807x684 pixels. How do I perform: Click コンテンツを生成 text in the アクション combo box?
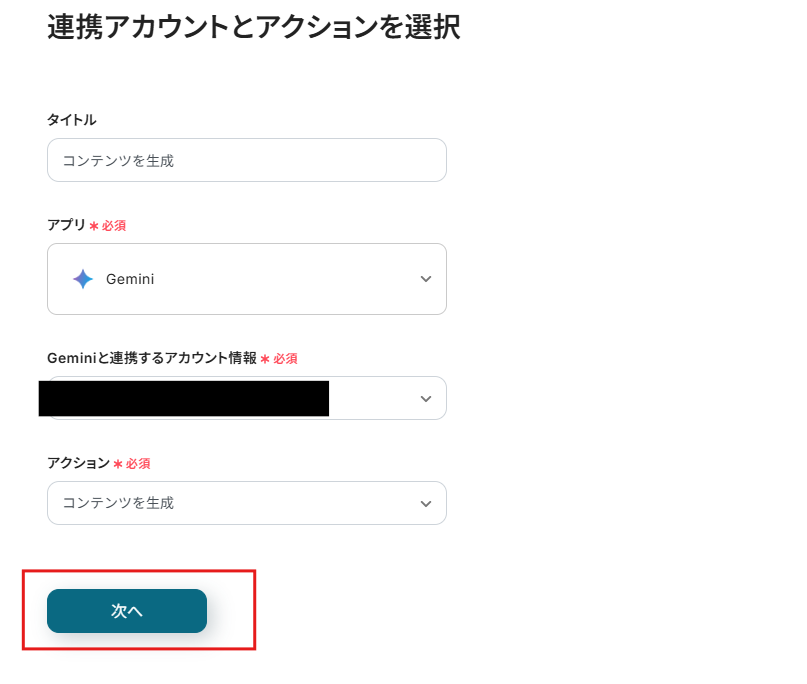pyautogui.click(x=118, y=503)
